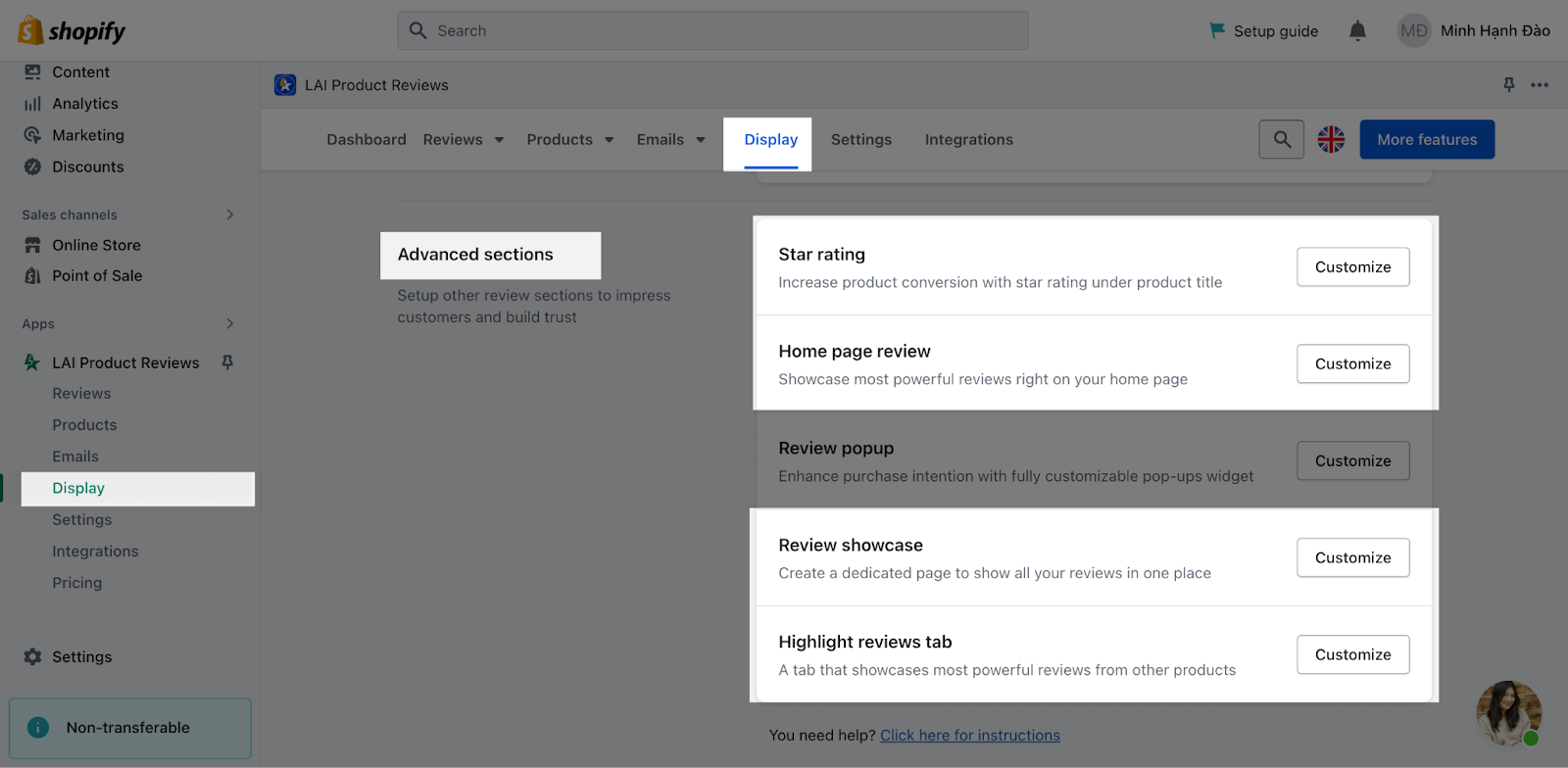Open Integrations in the sidebar submenu

(95, 551)
